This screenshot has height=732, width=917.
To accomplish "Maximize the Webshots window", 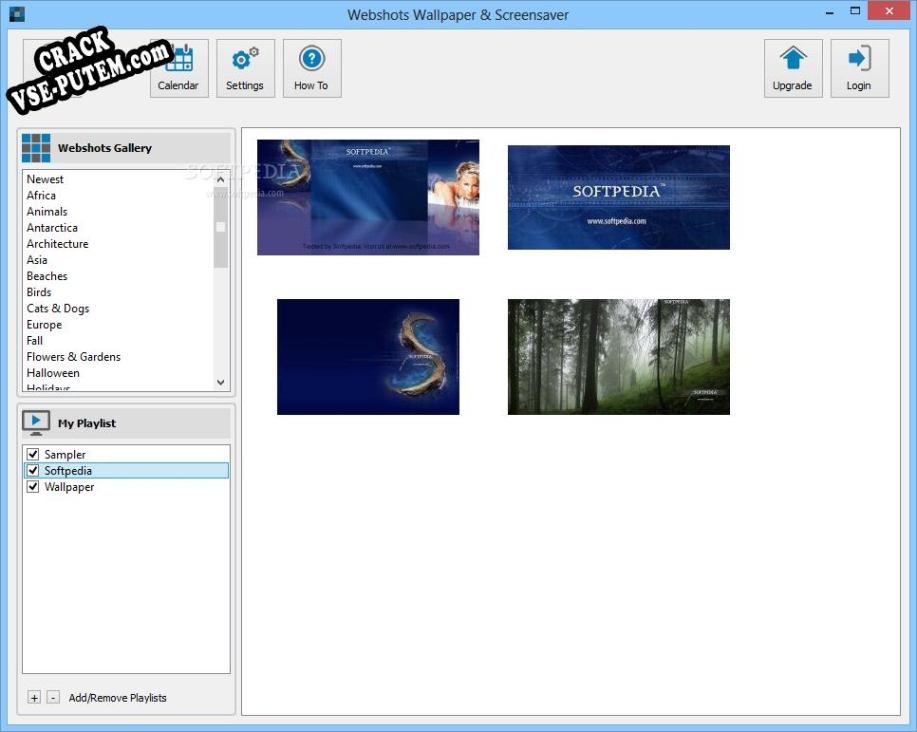I will [x=855, y=12].
